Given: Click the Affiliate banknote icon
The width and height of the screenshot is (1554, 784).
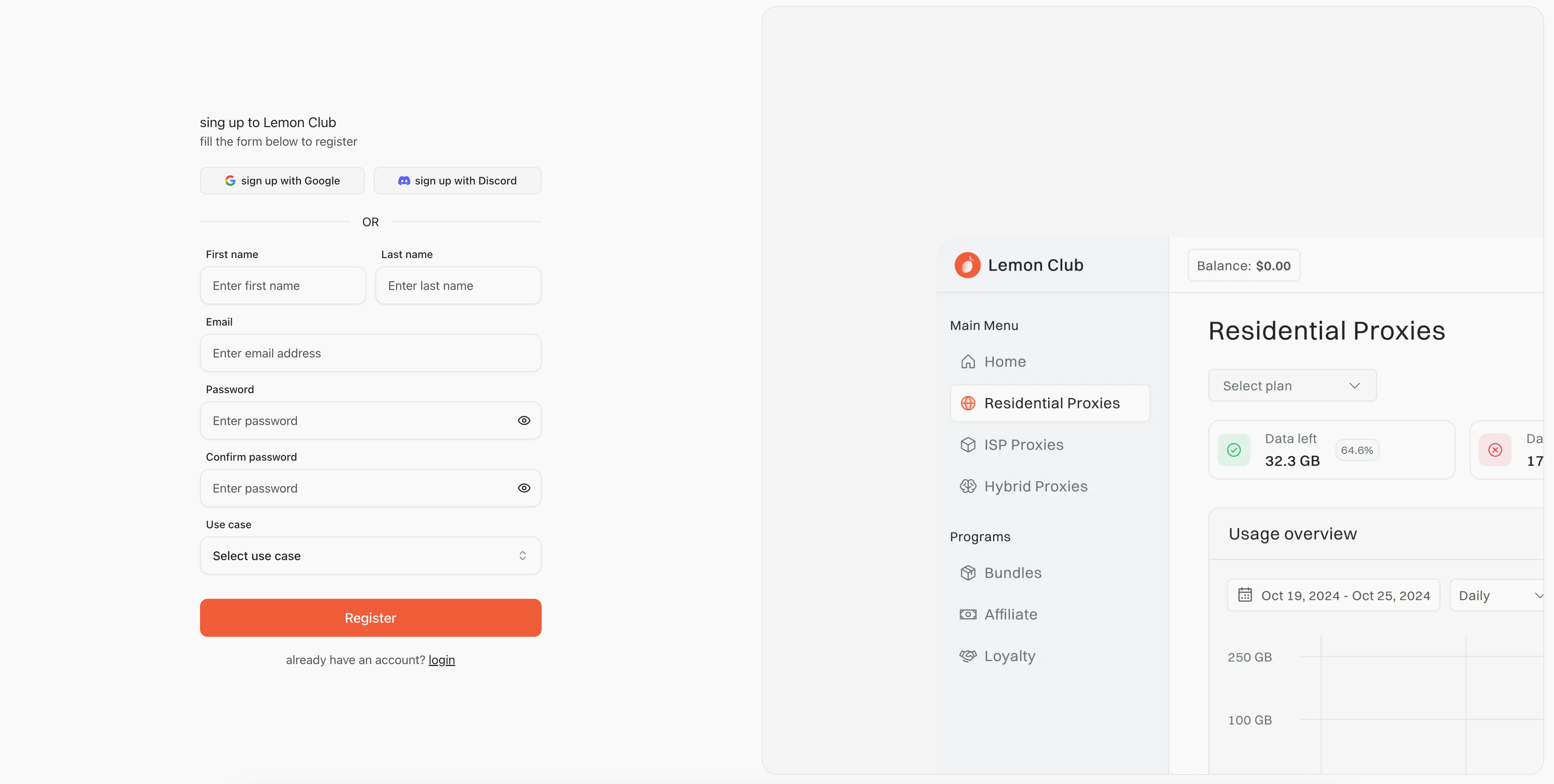Looking at the screenshot, I should click(968, 614).
